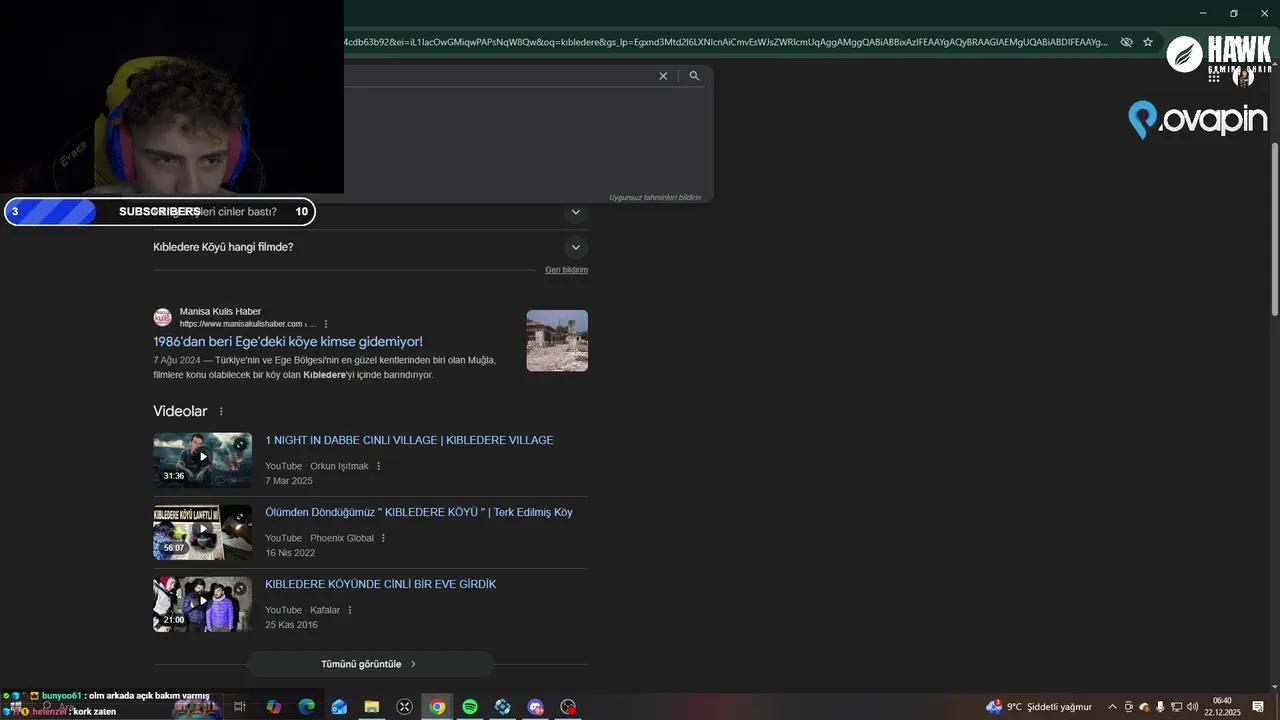
Task: Click the magnifier search icon in search box
Action: (694, 76)
